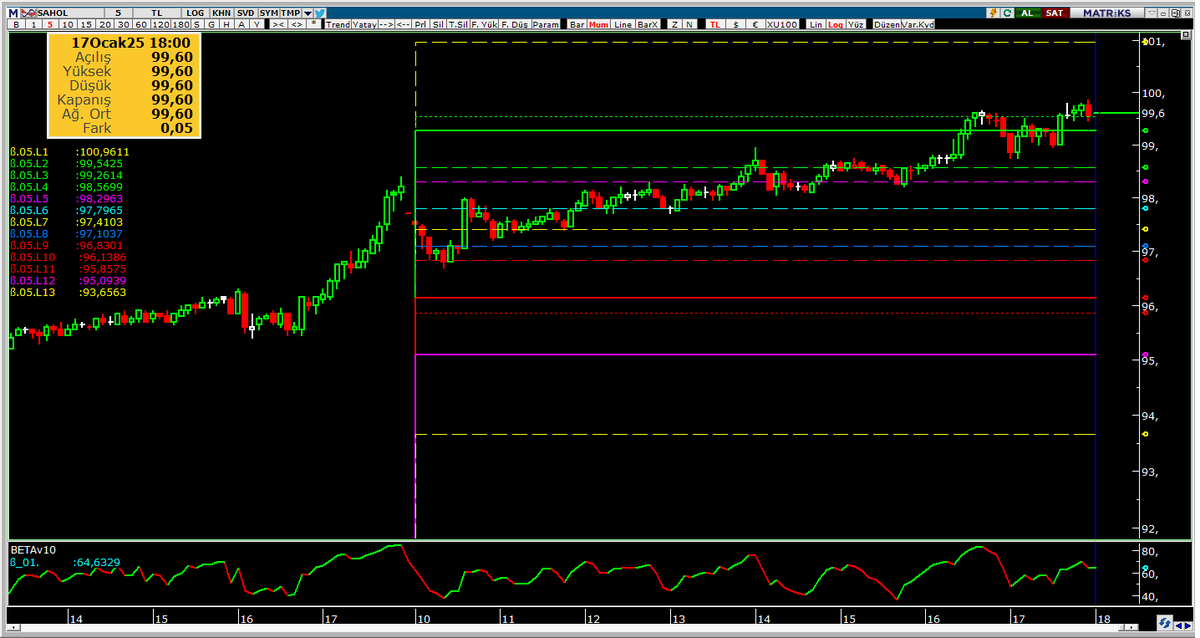The image size is (1200, 638).
Task: Click the period field showing 5
Action: coord(118,13)
